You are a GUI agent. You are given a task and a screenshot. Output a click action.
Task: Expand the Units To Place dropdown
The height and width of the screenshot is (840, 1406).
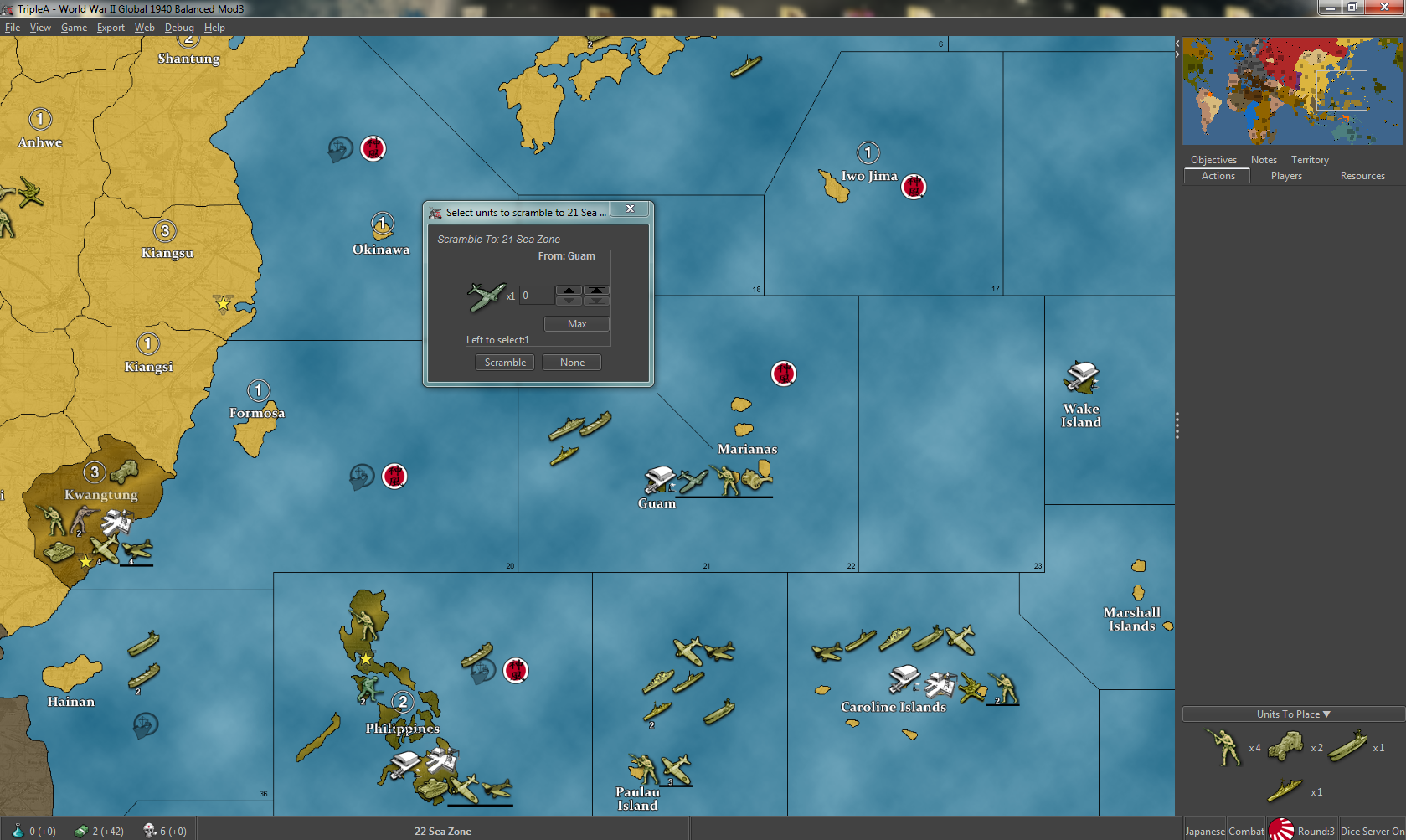[1326, 714]
